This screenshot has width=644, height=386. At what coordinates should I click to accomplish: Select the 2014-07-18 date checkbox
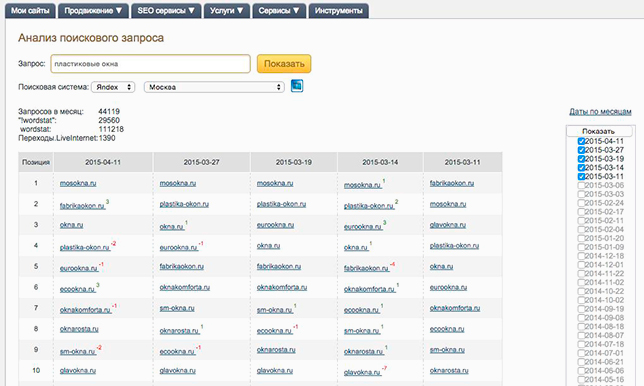pos(581,344)
